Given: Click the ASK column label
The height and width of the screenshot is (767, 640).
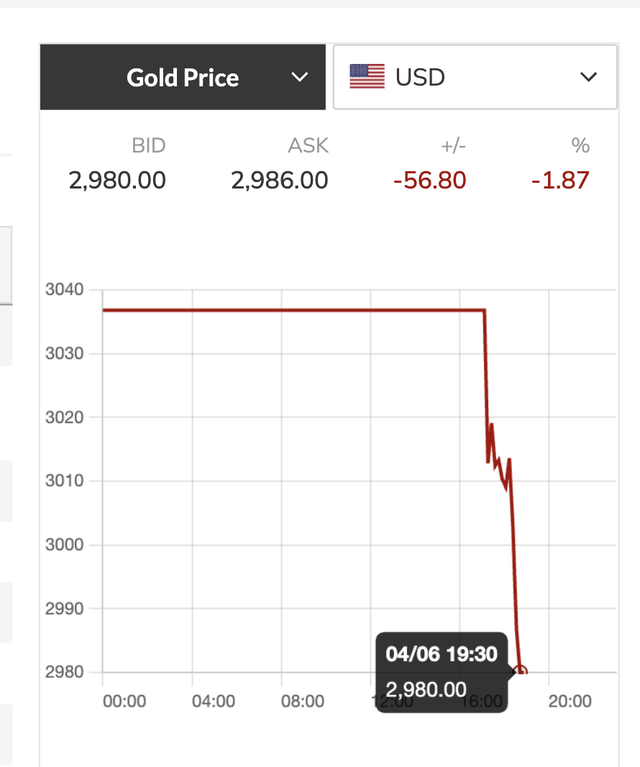Looking at the screenshot, I should pos(308,146).
